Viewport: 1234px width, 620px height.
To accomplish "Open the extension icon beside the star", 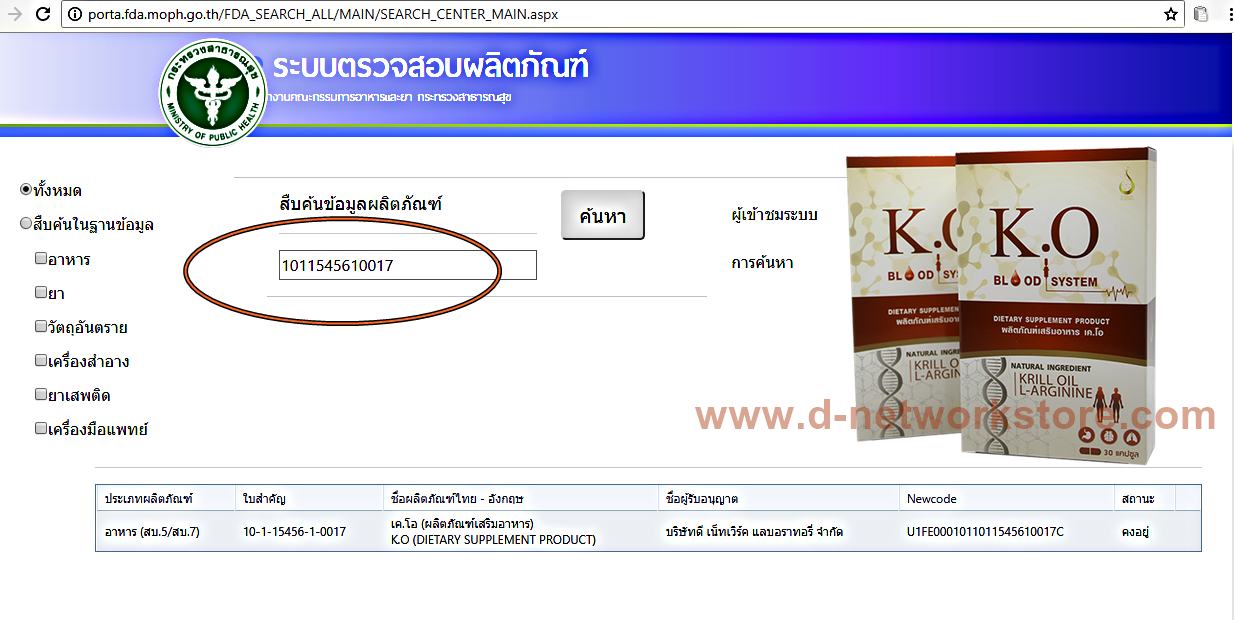I will click(1201, 15).
